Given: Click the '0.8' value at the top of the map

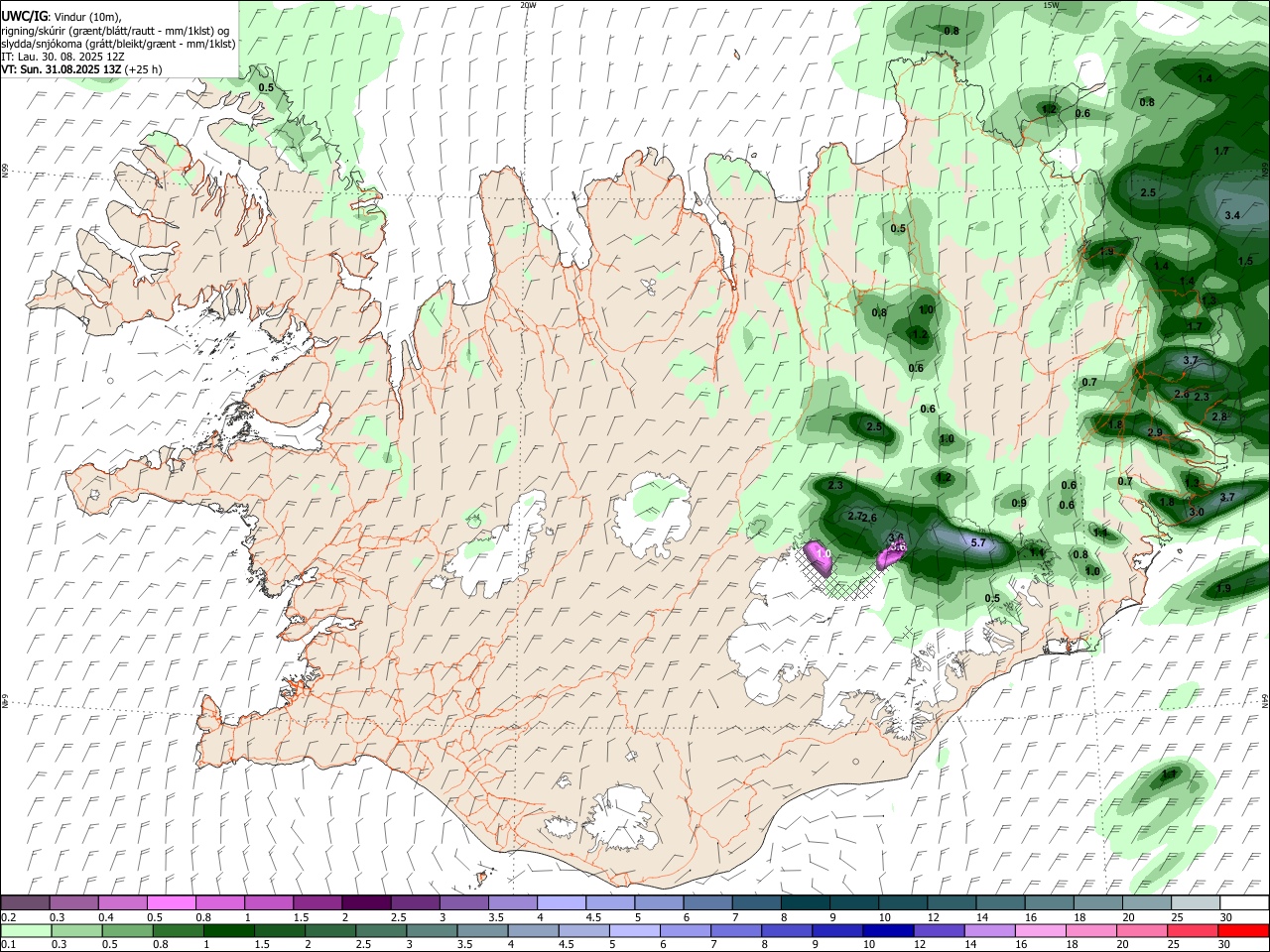Looking at the screenshot, I should [x=951, y=31].
